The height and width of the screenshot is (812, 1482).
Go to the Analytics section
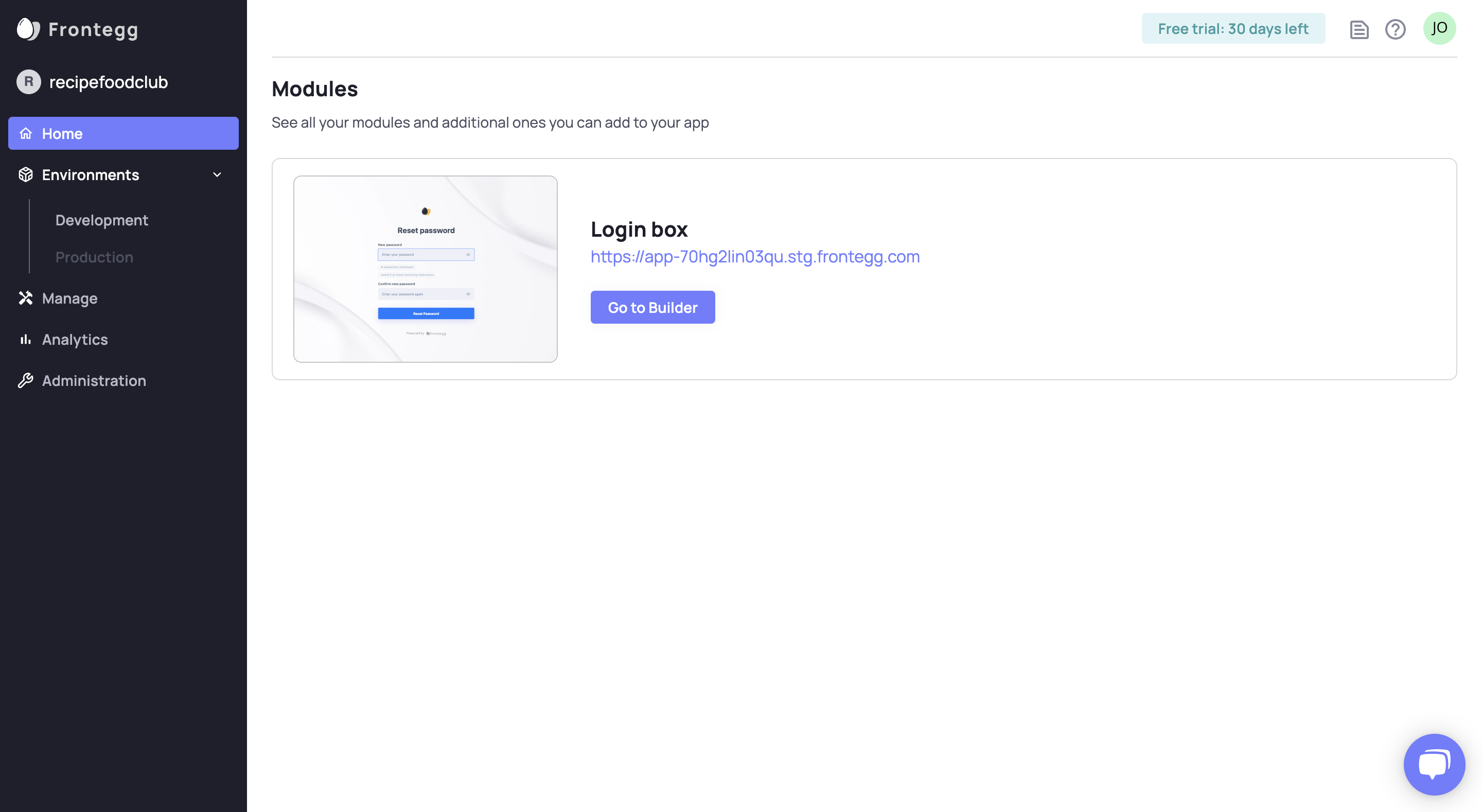pos(75,340)
